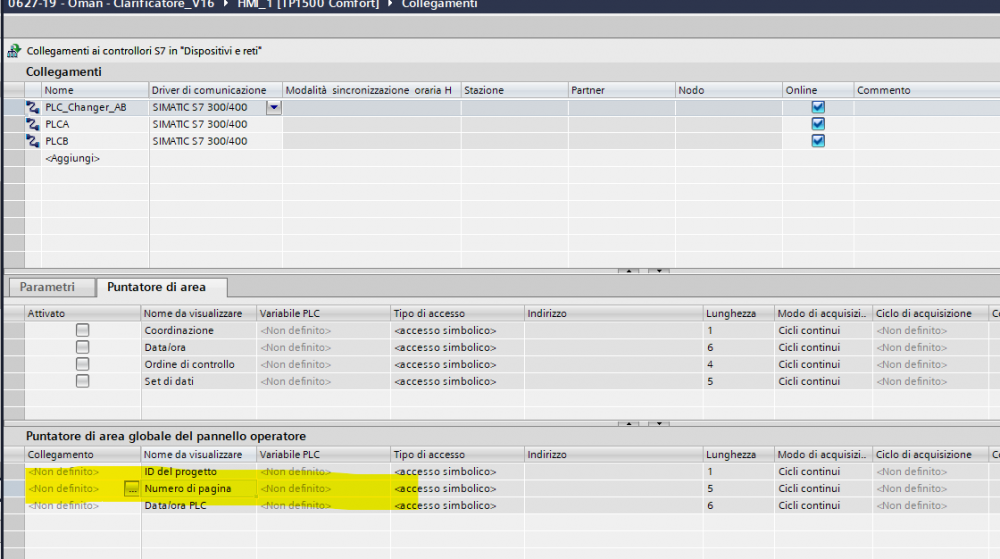
Task: Enable the Coordinazione area pointer checkbox
Action: (82, 330)
